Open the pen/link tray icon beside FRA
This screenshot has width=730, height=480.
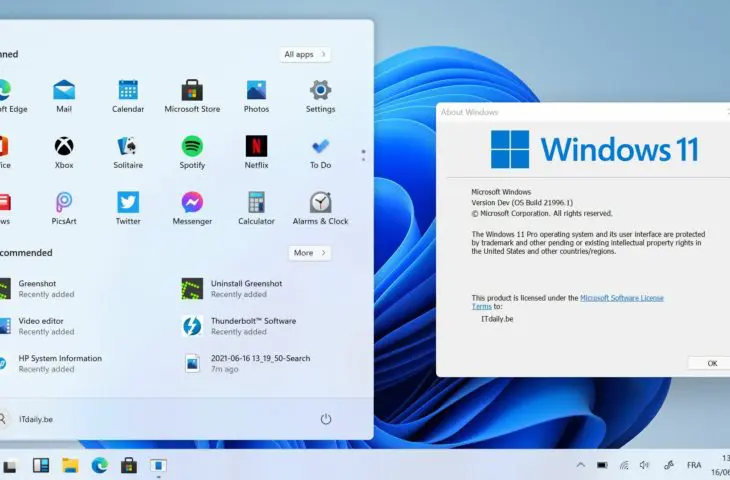click(669, 465)
